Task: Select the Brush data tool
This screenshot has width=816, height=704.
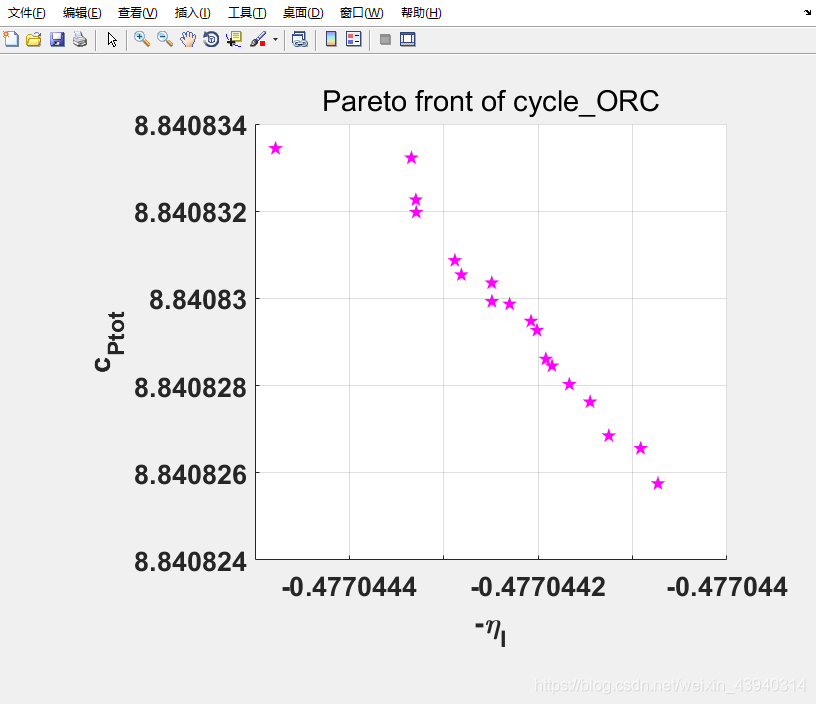Action: 257,40
